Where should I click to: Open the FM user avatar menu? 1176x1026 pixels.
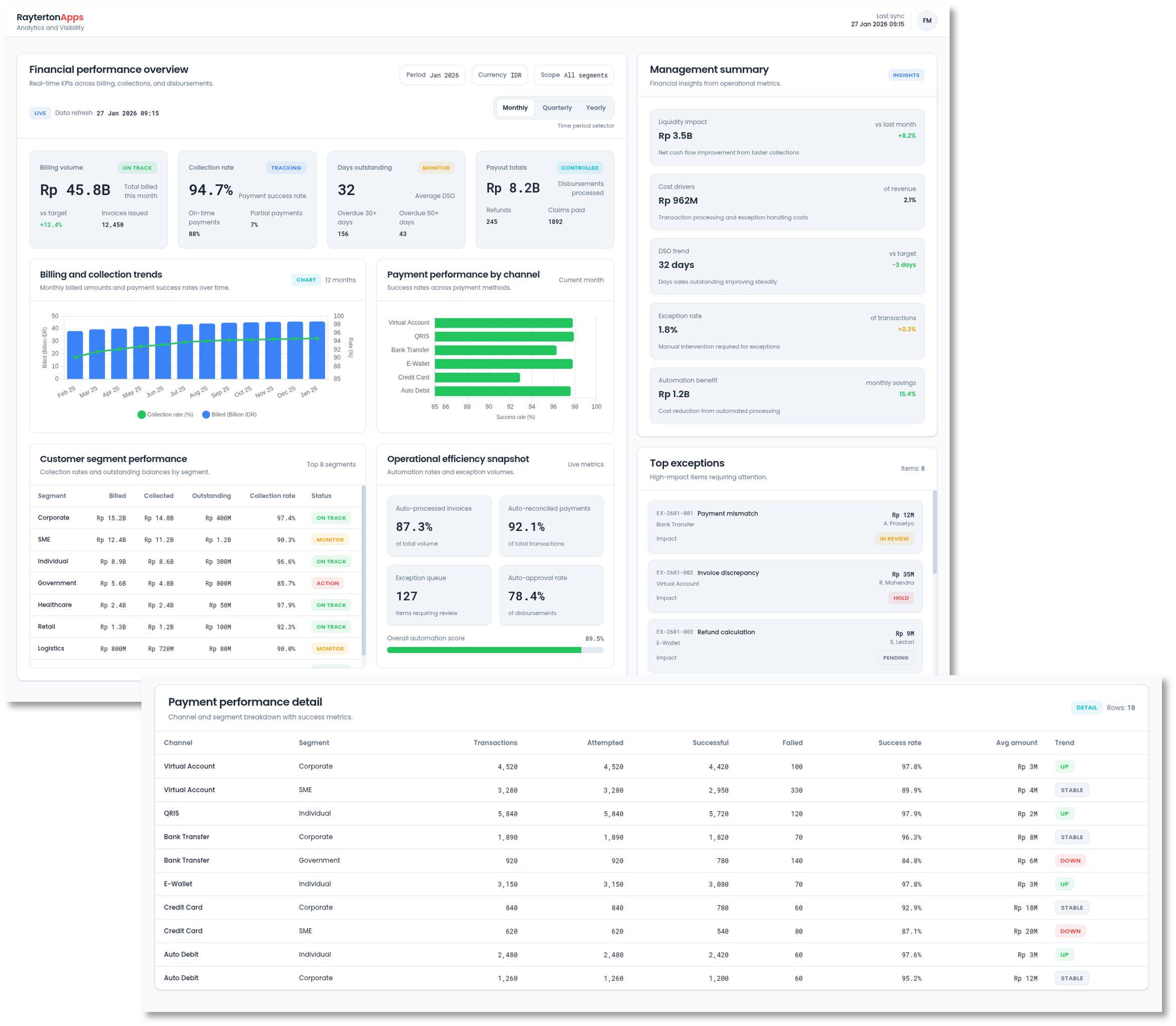coord(928,21)
